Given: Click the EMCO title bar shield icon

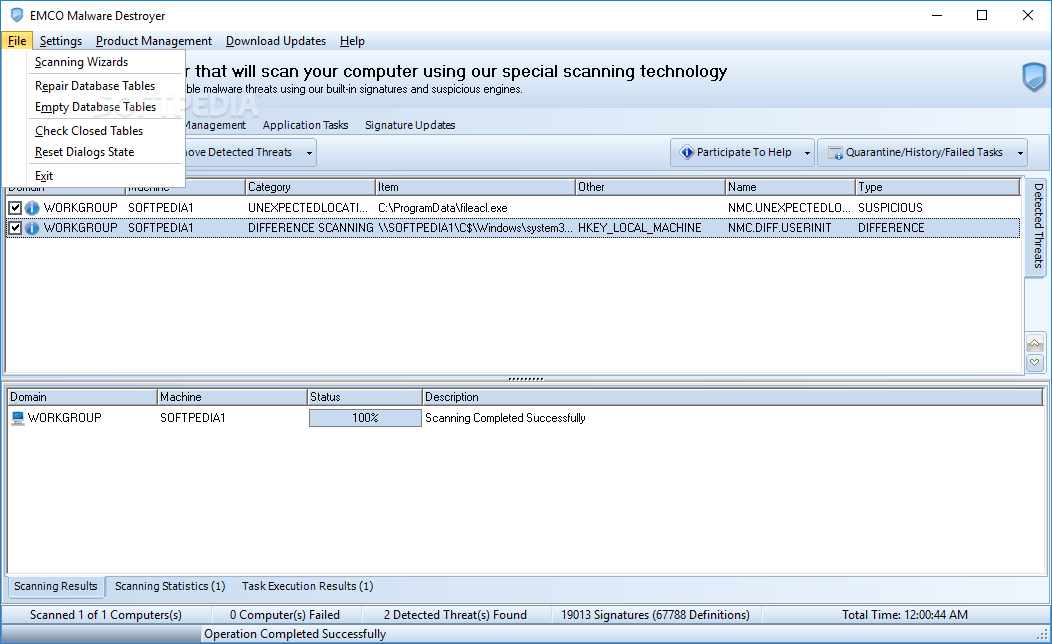Looking at the screenshot, I should point(17,15).
